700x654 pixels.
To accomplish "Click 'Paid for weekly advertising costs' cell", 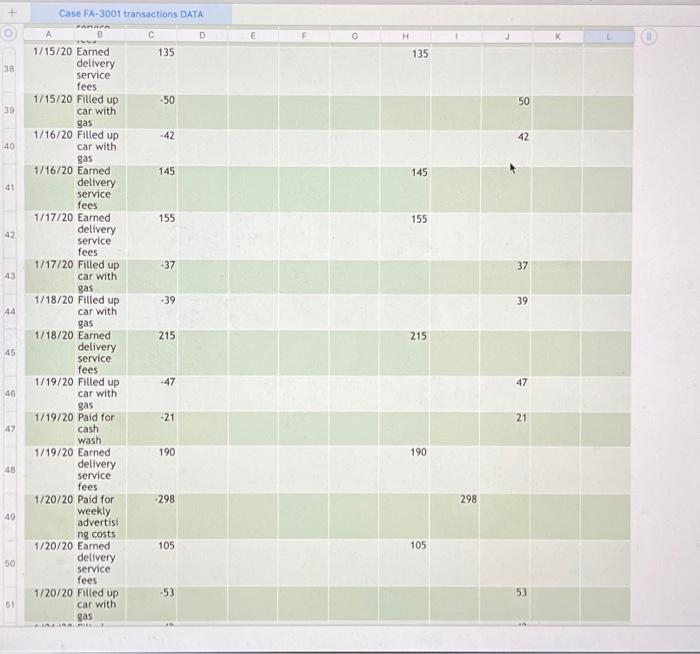I will point(100,517).
